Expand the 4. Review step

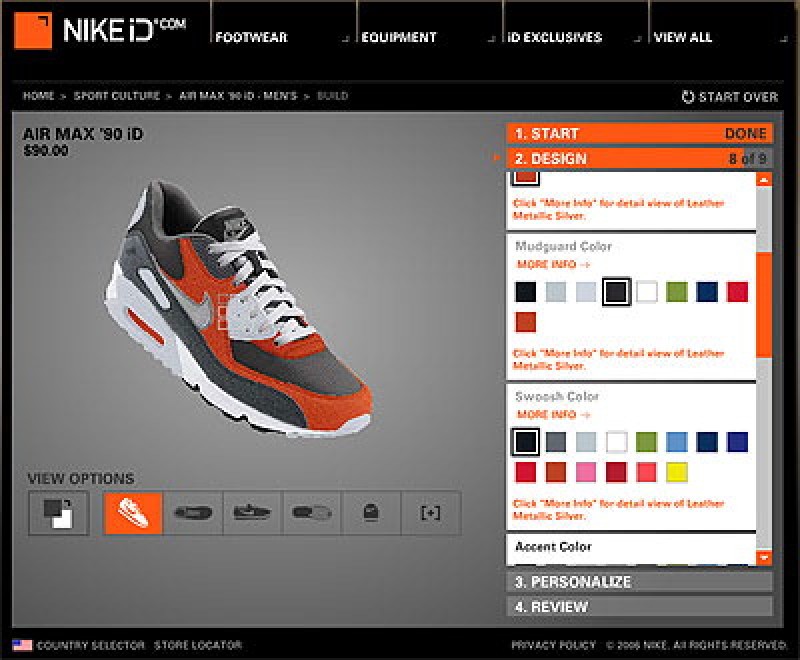click(639, 607)
